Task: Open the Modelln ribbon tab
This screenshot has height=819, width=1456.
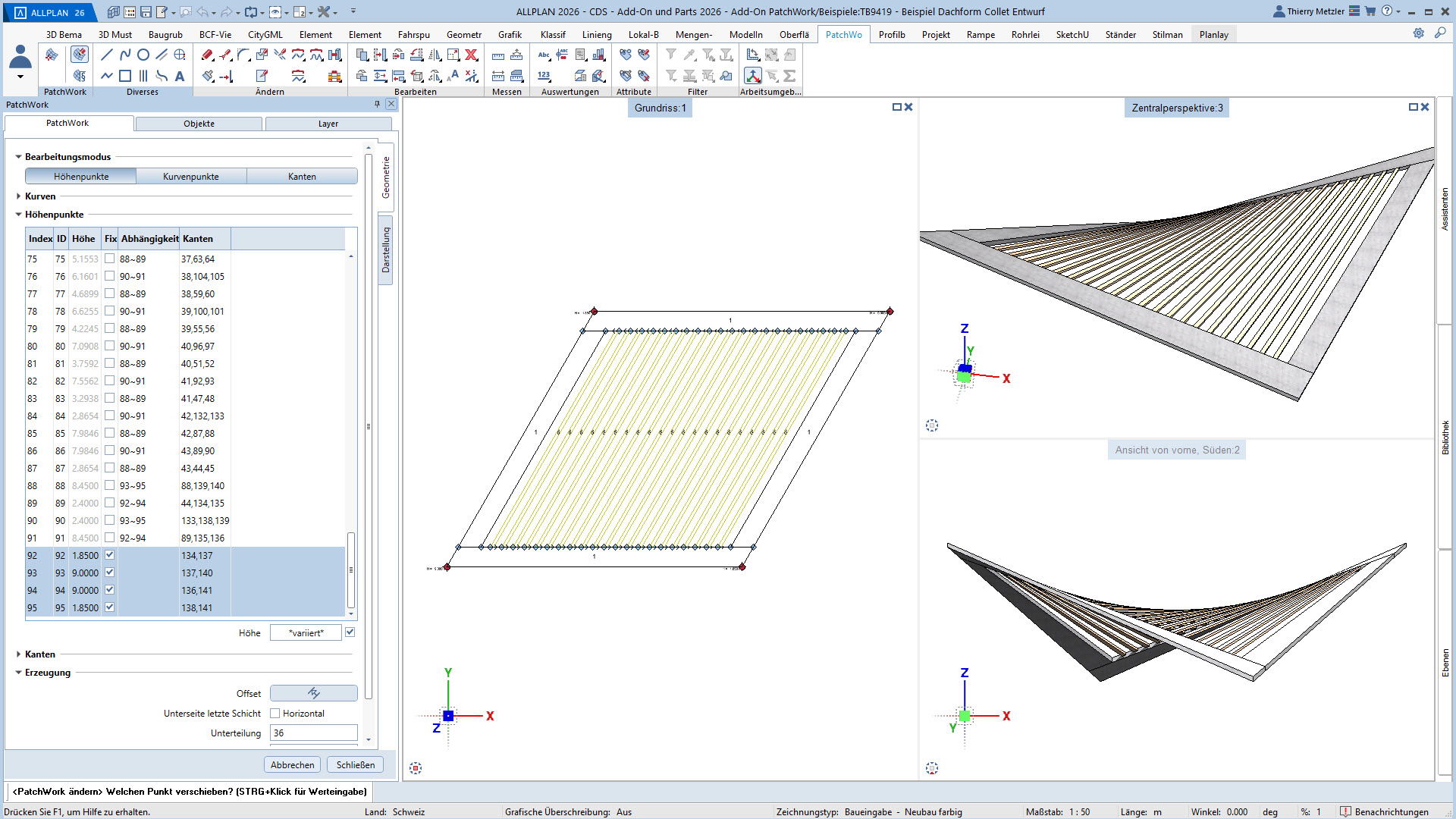Action: click(745, 35)
